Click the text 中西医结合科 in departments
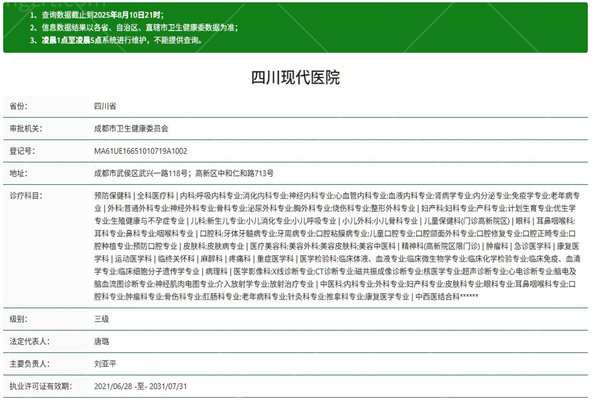The image size is (600, 400). pyautogui.click(x=437, y=296)
